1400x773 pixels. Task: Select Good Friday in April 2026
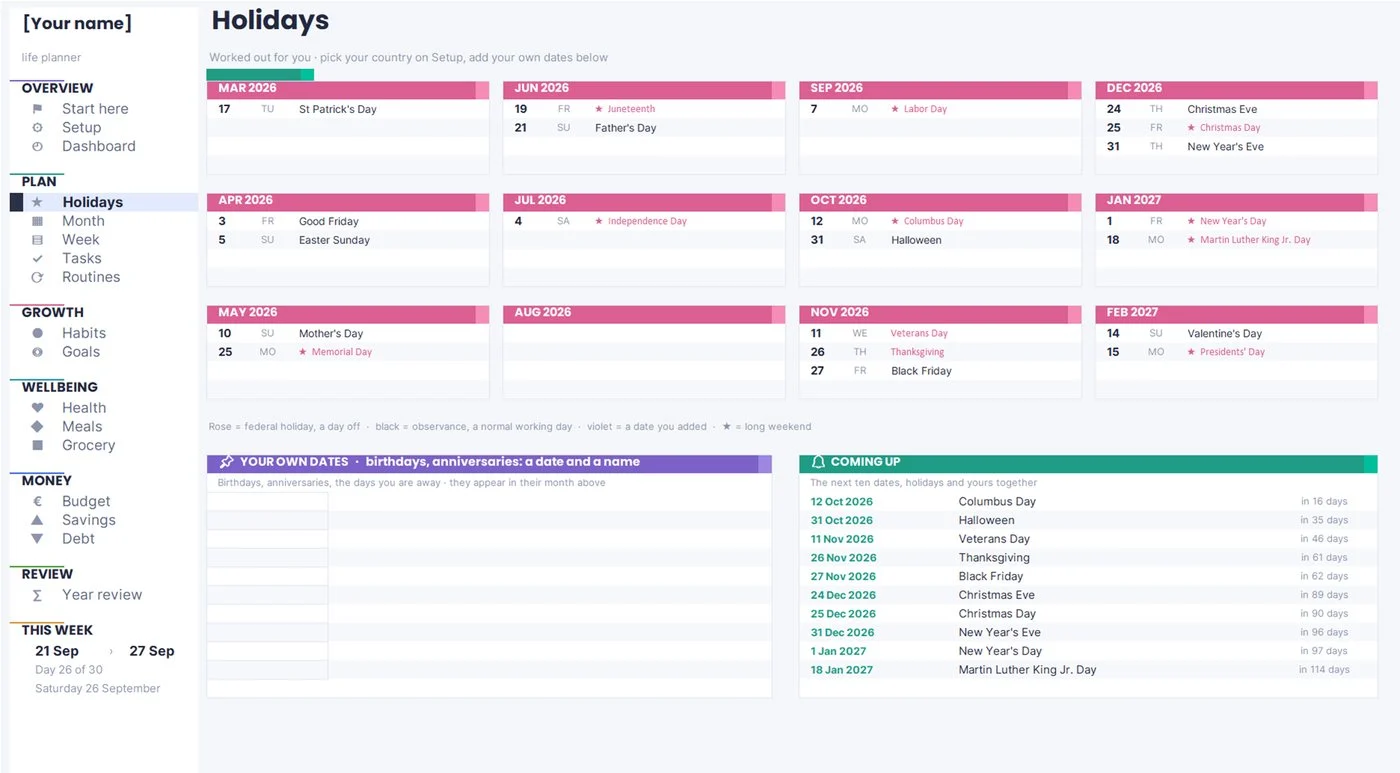(x=329, y=221)
